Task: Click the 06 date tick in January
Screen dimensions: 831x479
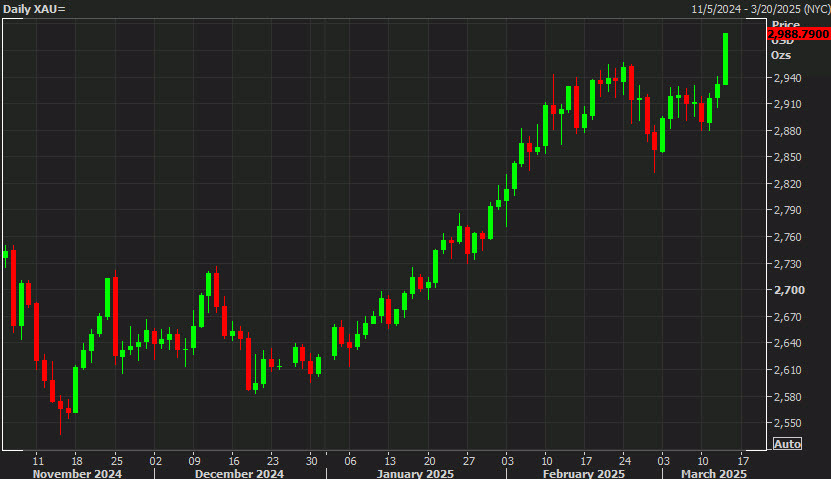Action: (x=350, y=460)
